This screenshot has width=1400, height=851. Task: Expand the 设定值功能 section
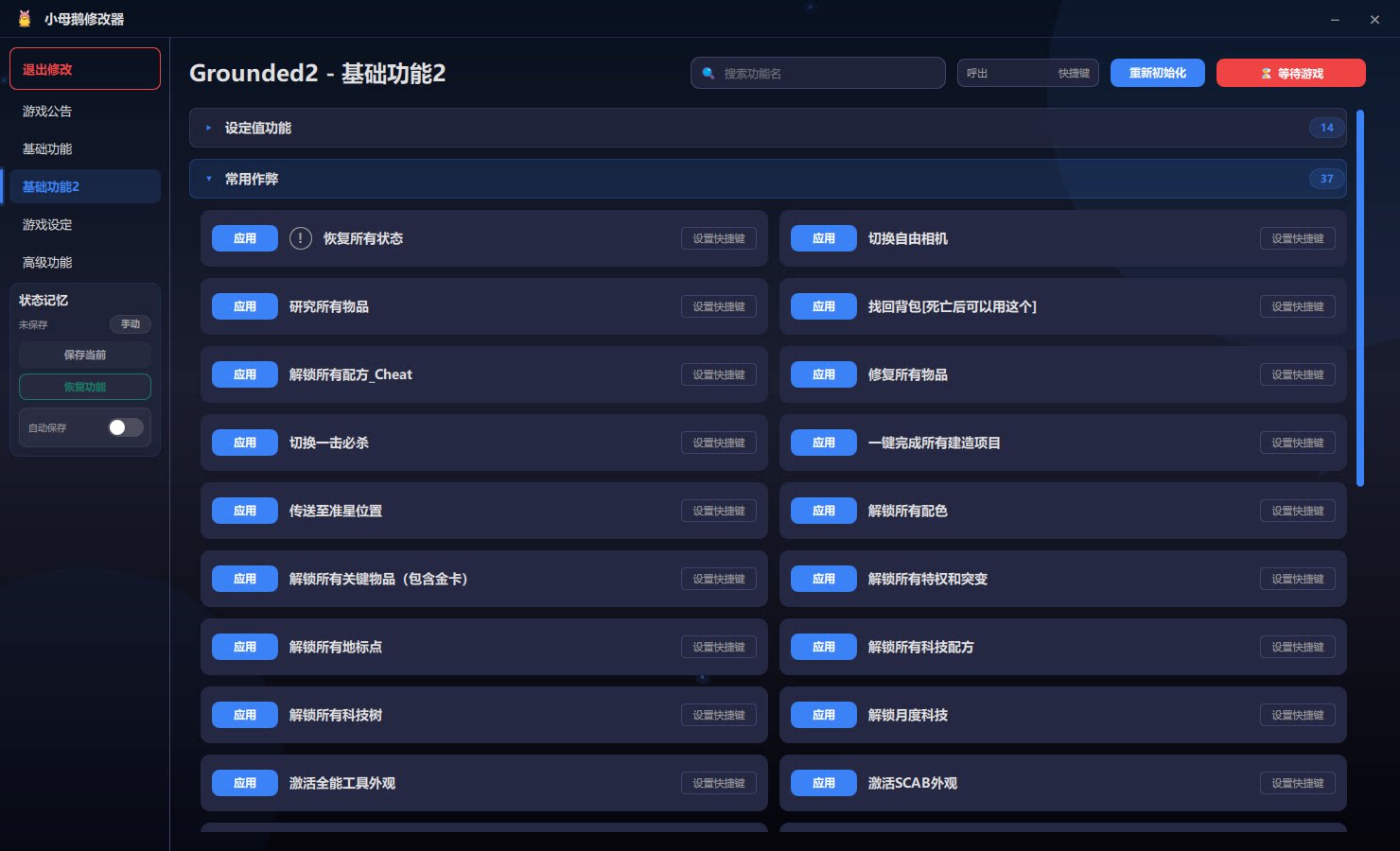tap(768, 128)
